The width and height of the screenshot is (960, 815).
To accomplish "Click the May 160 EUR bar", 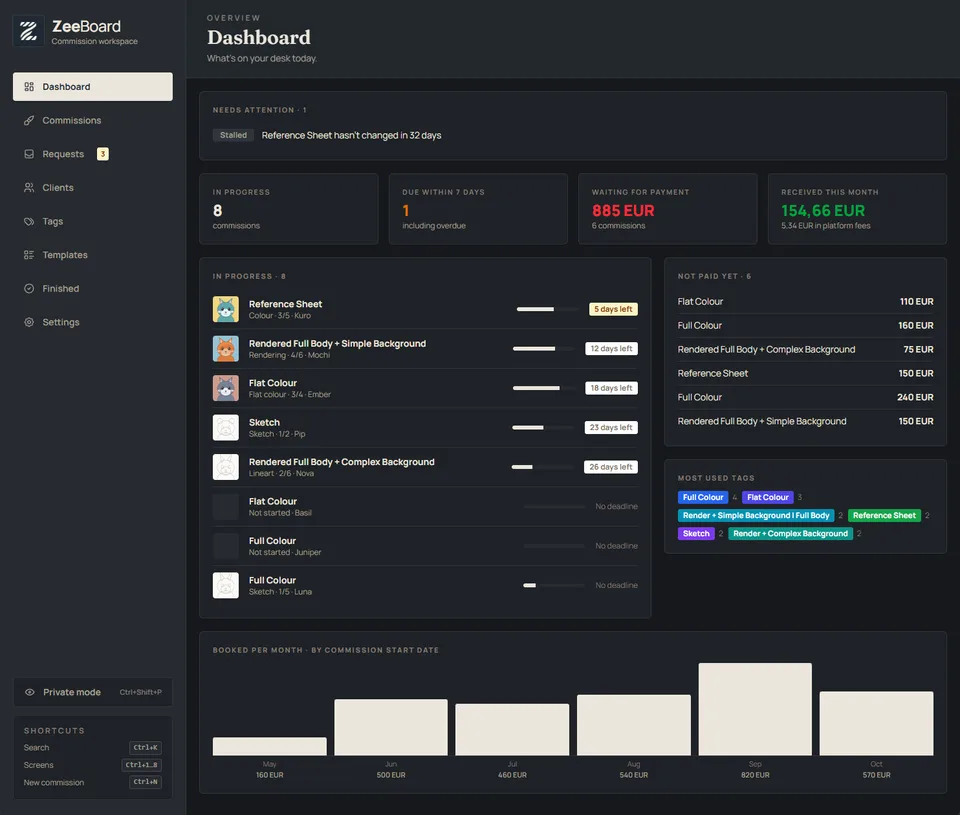I will tap(269, 746).
